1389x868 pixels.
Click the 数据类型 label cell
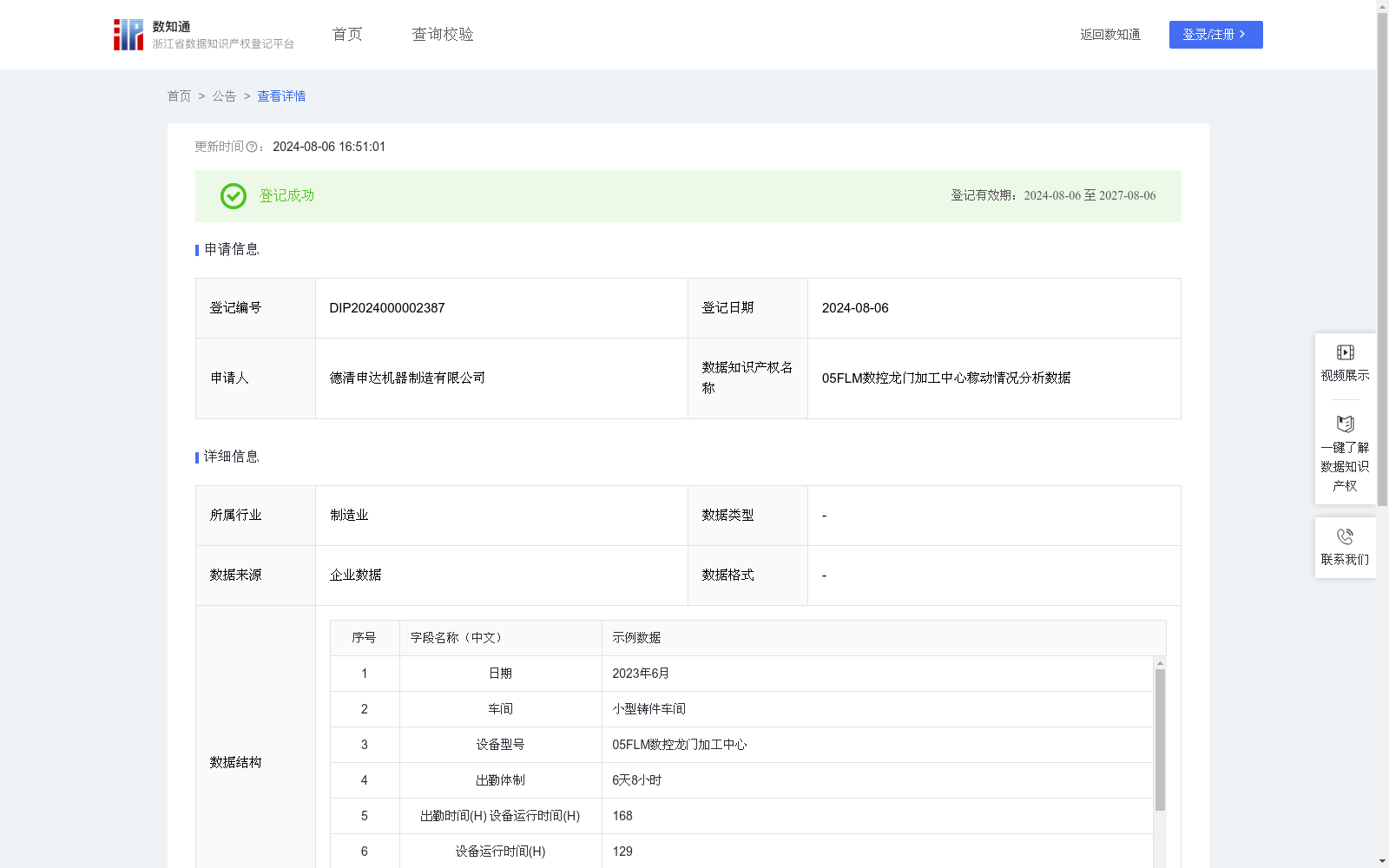coord(747,516)
